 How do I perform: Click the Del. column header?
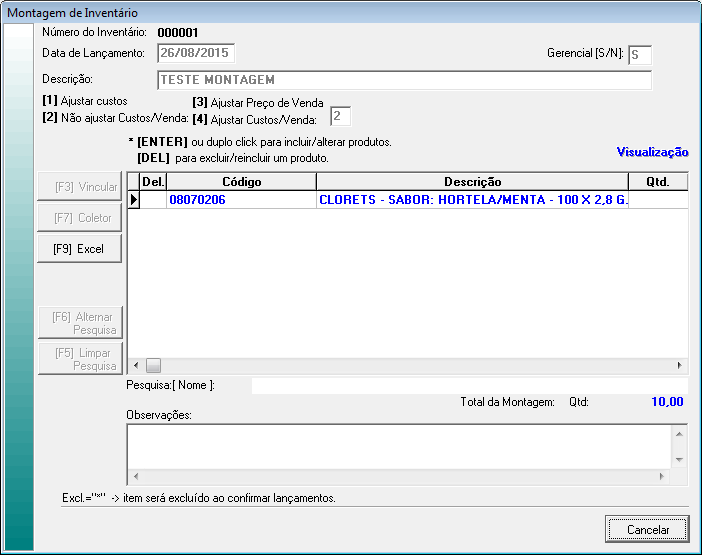(153, 182)
